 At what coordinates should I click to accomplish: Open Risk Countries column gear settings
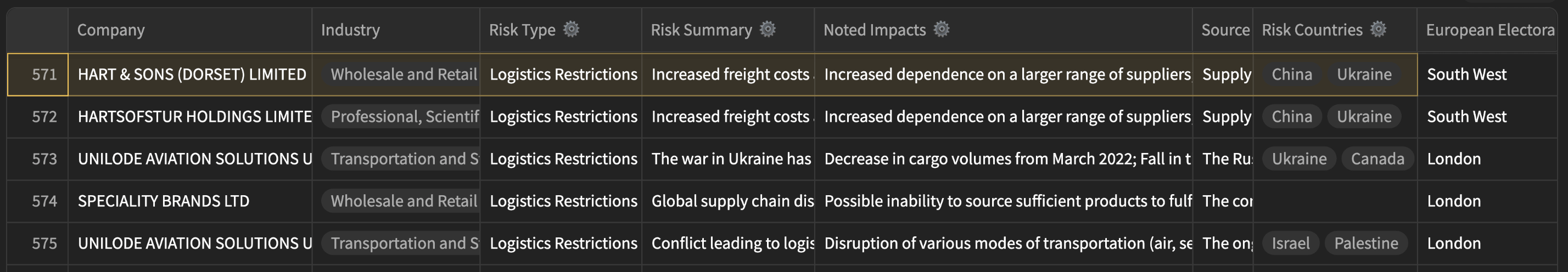[1378, 29]
